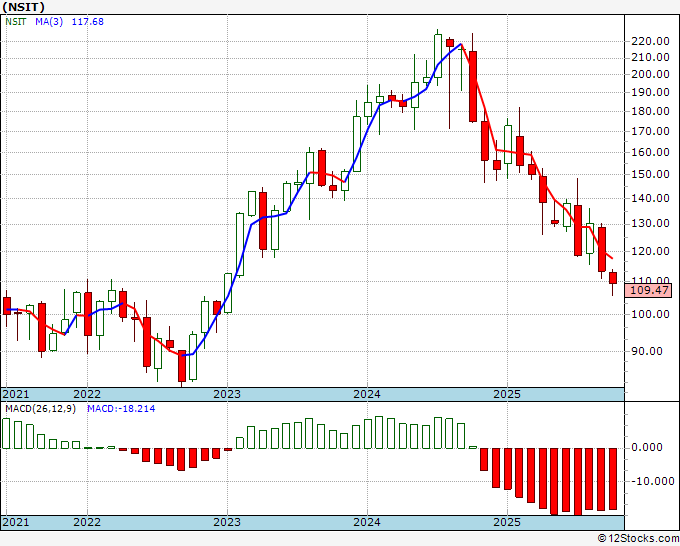
Task: Click the MA(3) legend label
Action: (49, 21)
